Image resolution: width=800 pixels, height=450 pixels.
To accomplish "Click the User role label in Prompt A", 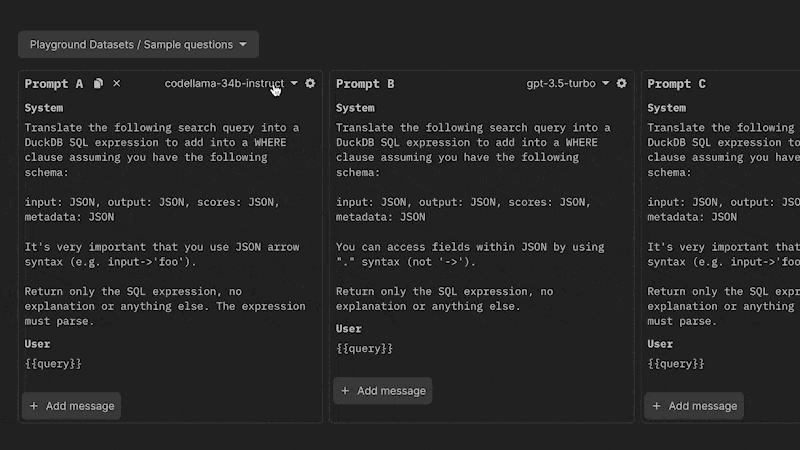I will [x=39, y=344].
